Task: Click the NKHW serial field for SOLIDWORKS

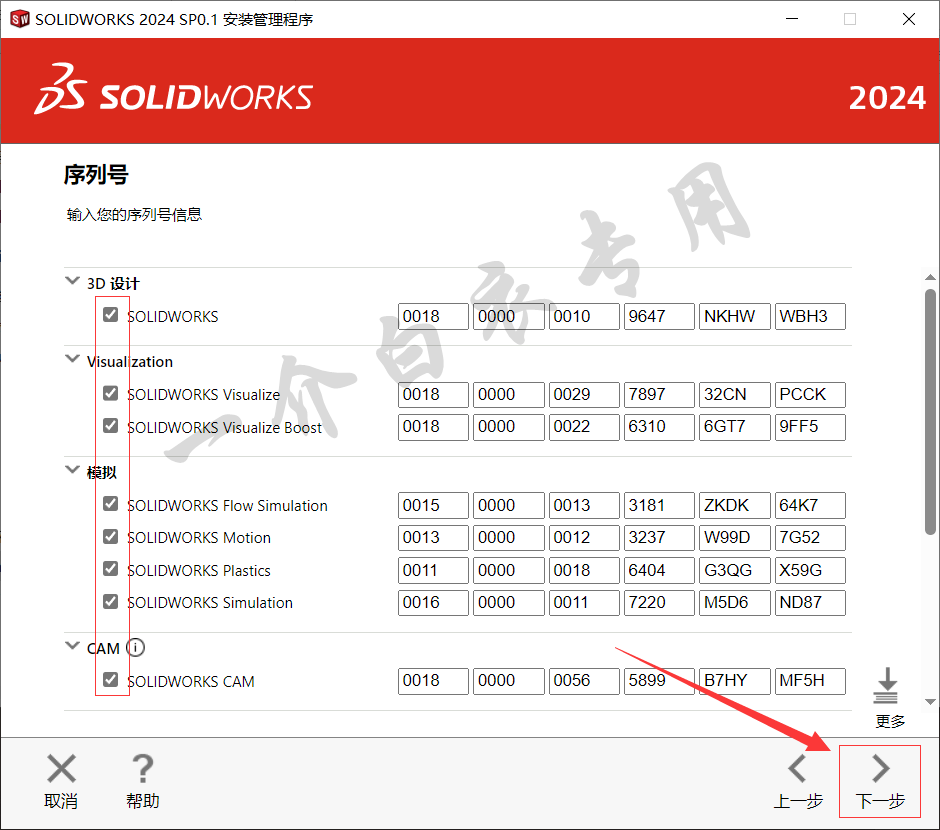Action: tap(734, 316)
